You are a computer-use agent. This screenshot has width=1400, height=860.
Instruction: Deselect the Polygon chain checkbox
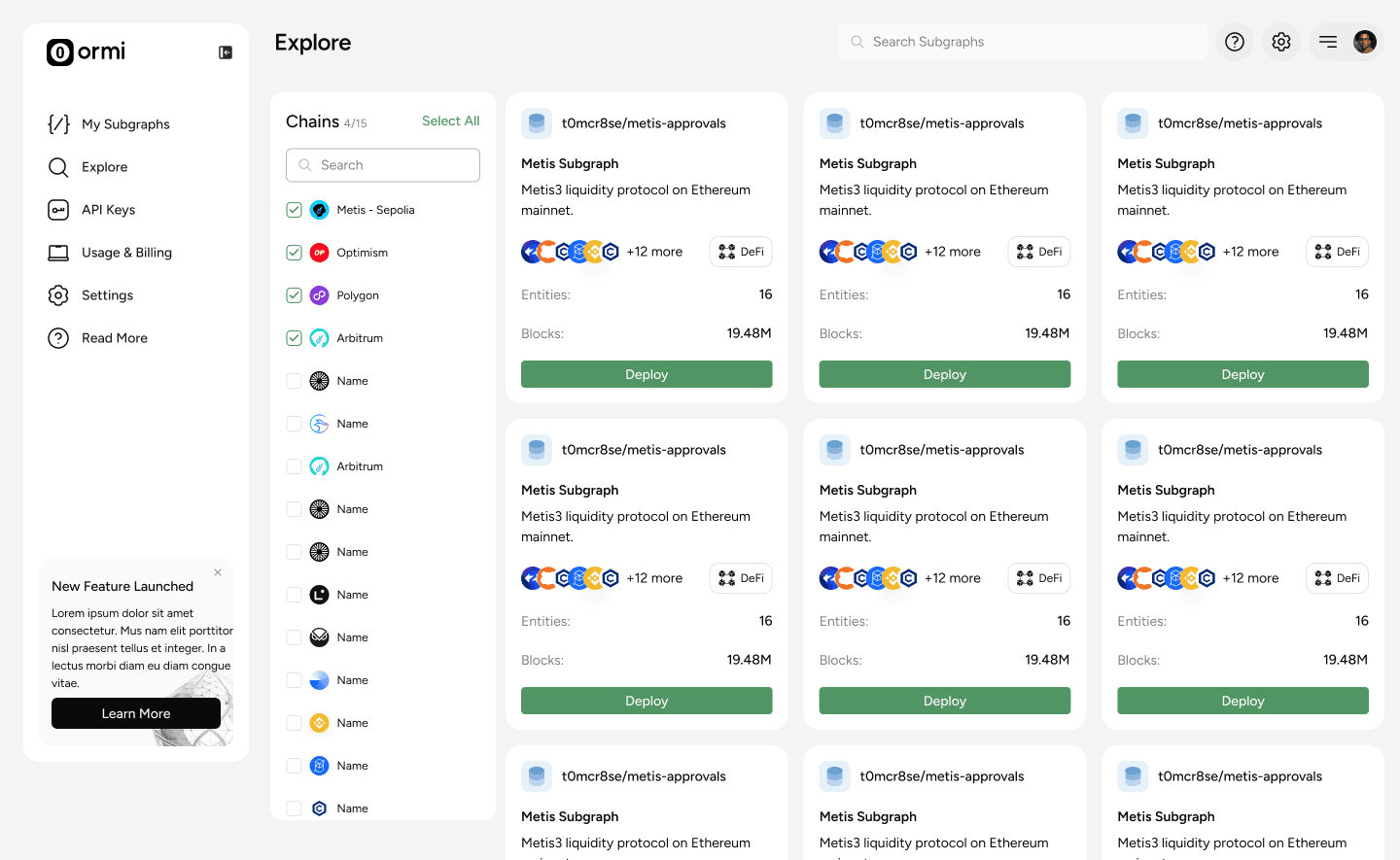click(294, 295)
